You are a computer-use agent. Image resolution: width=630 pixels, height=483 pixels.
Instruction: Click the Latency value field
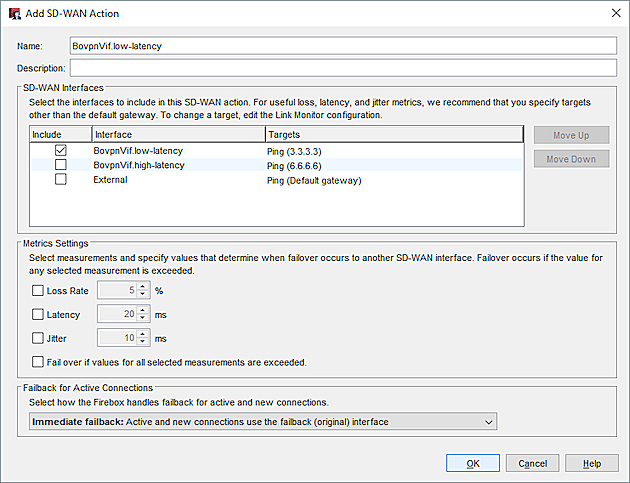coord(117,314)
